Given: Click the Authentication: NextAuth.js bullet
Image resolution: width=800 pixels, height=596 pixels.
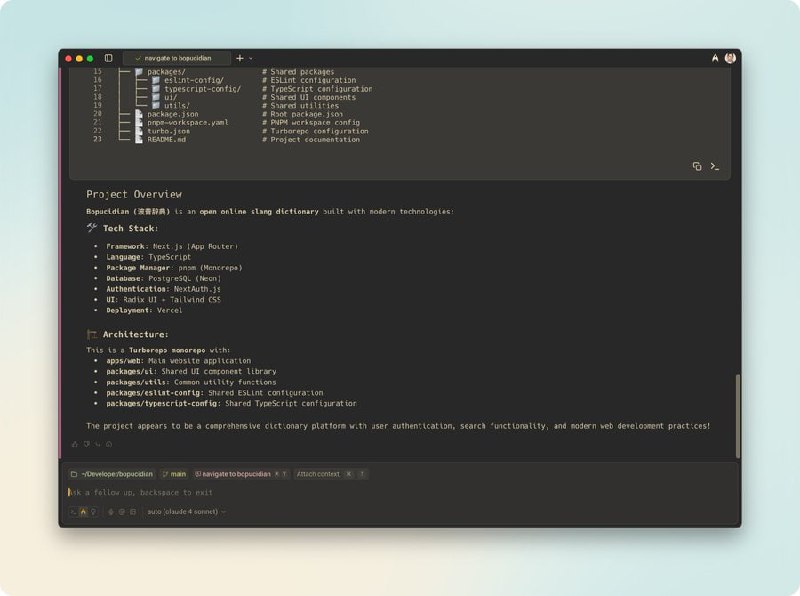Looking at the screenshot, I should tap(163, 289).
